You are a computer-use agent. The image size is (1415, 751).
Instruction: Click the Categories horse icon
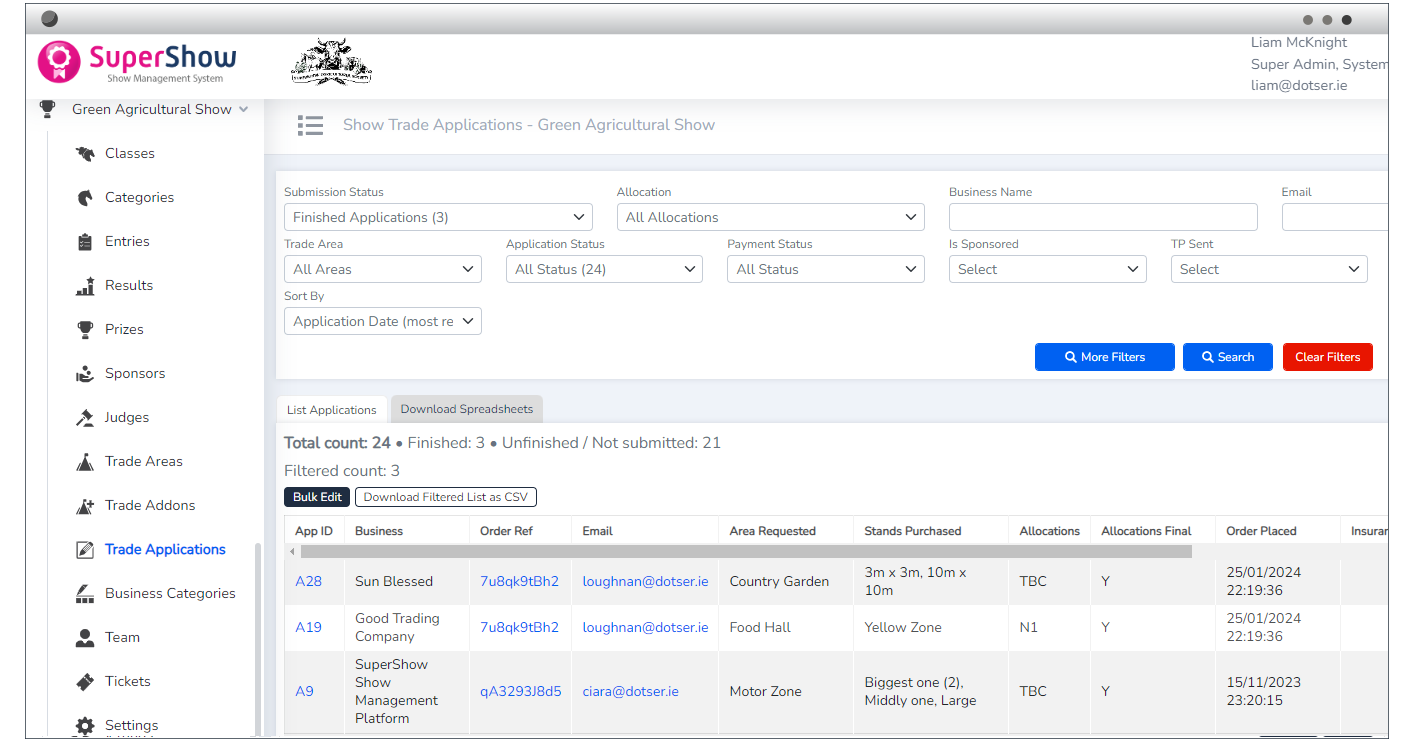pos(85,198)
